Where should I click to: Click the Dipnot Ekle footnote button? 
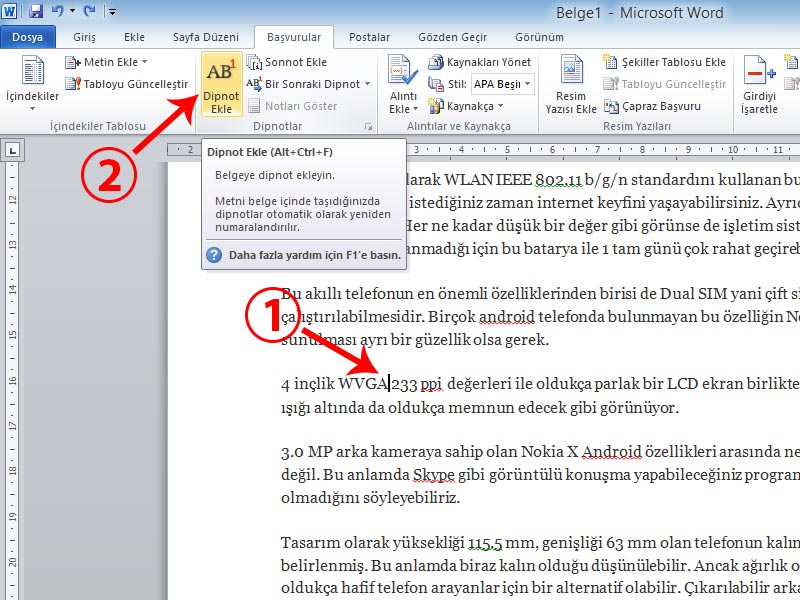click(221, 85)
